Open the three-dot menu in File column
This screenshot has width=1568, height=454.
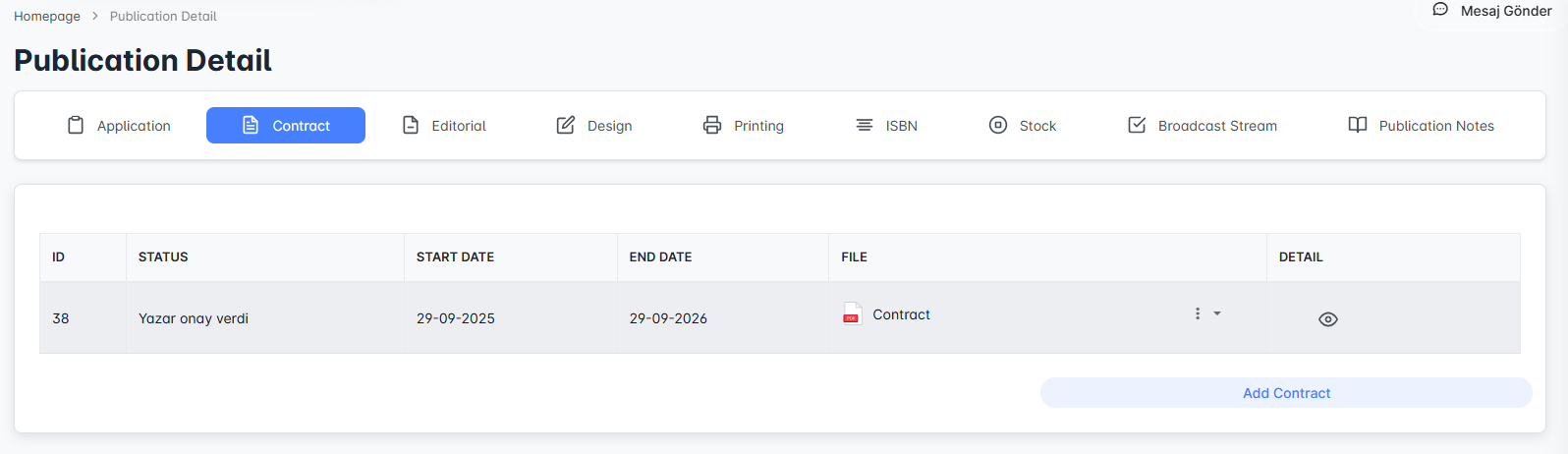click(1197, 313)
